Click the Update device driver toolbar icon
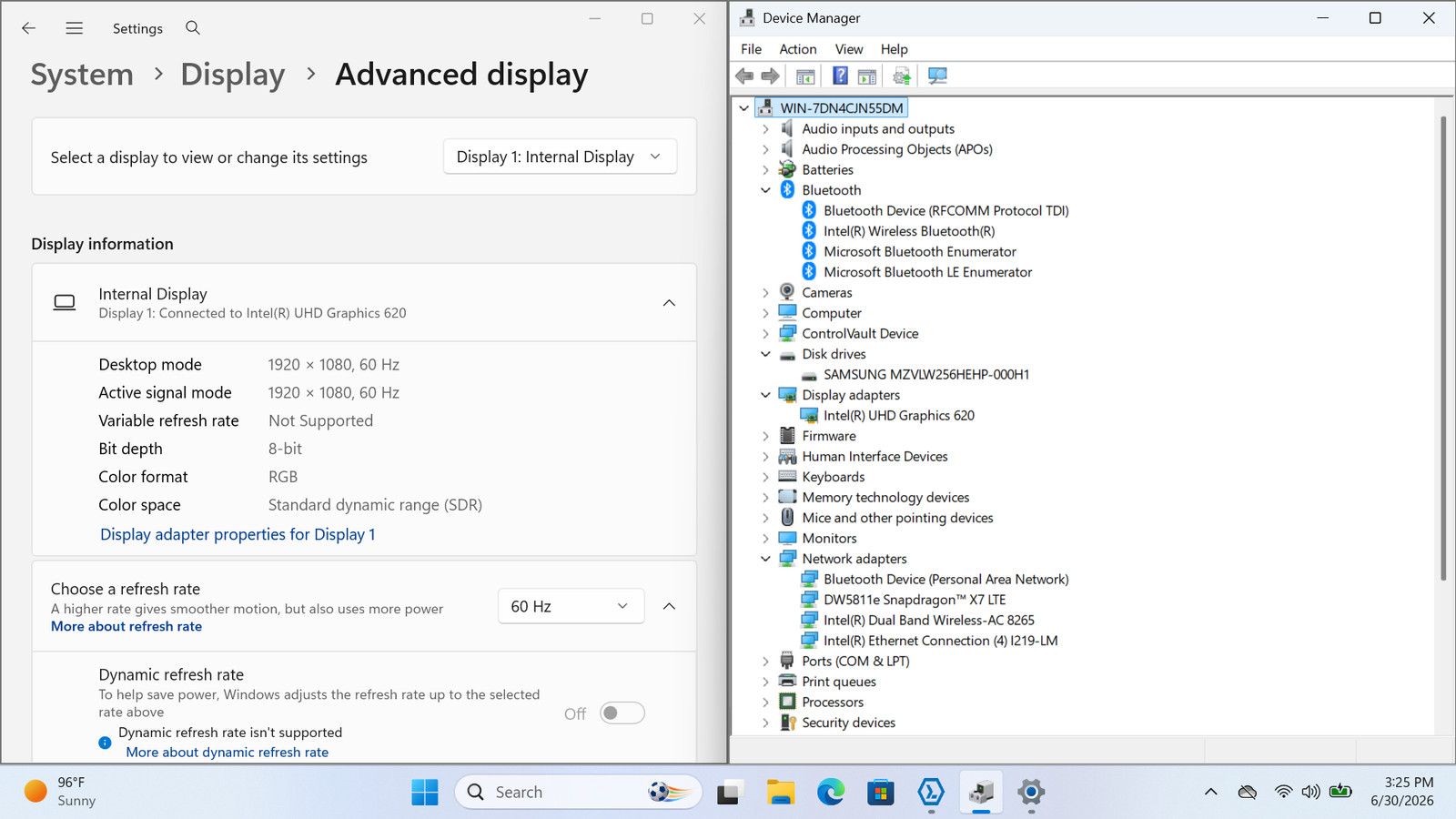Viewport: 1456px width, 819px height. coord(902,76)
